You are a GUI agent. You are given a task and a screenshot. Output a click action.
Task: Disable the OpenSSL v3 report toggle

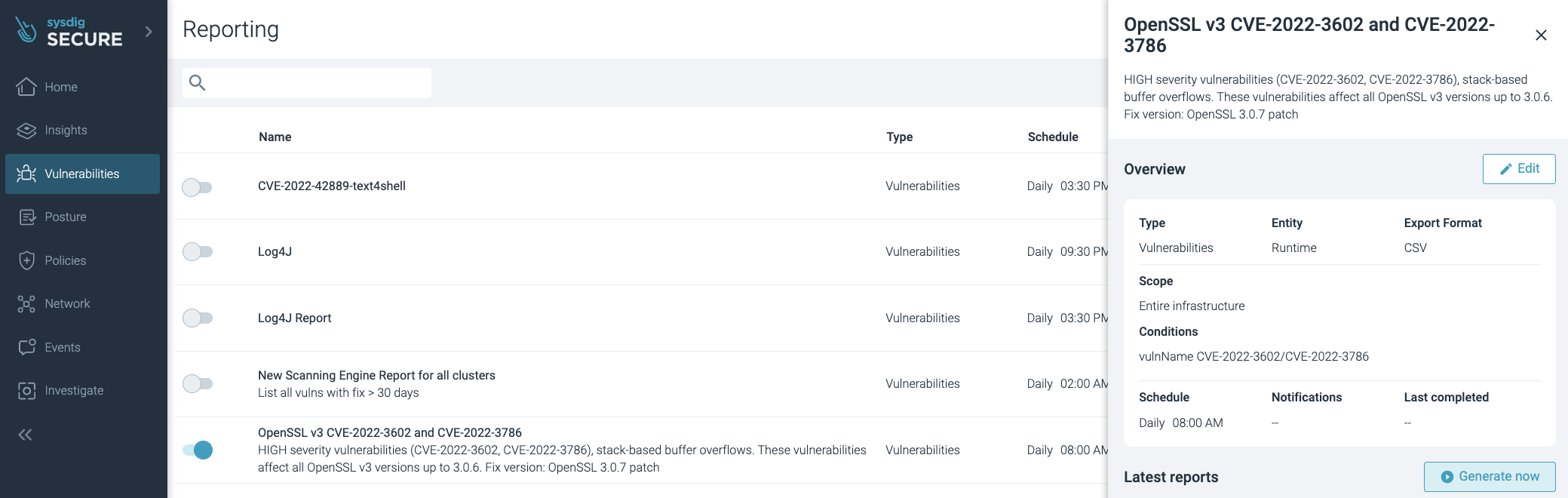[198, 450]
